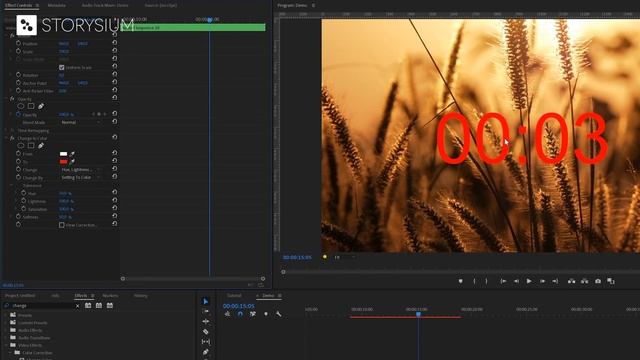This screenshot has width=640, height=360.
Task: Select the Pen tool in toolbox
Action: point(206,351)
